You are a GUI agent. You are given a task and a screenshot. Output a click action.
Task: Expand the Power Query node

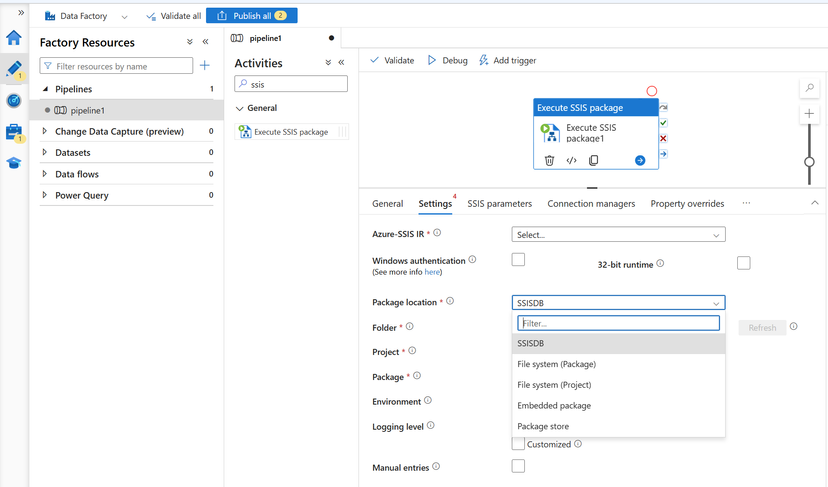click(x=45, y=194)
